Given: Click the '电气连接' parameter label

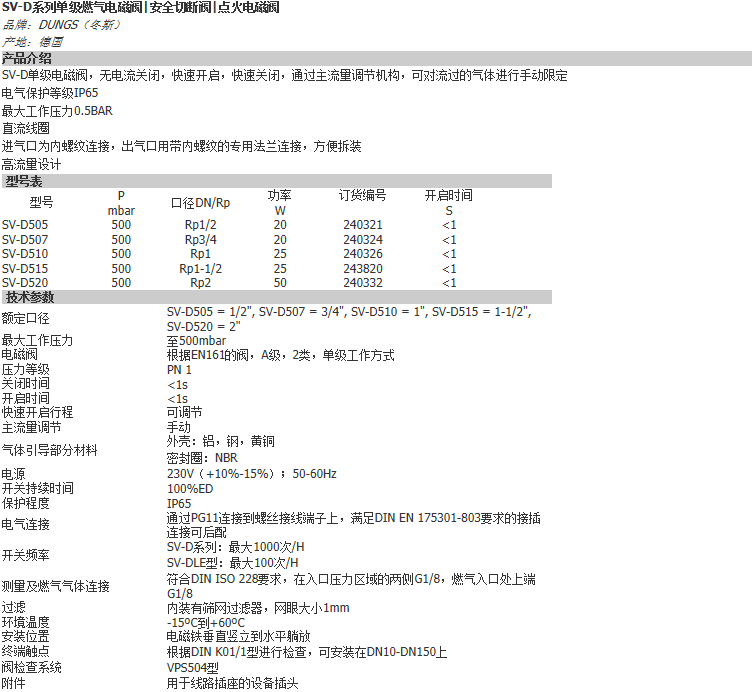Looking at the screenshot, I should click(25, 525).
